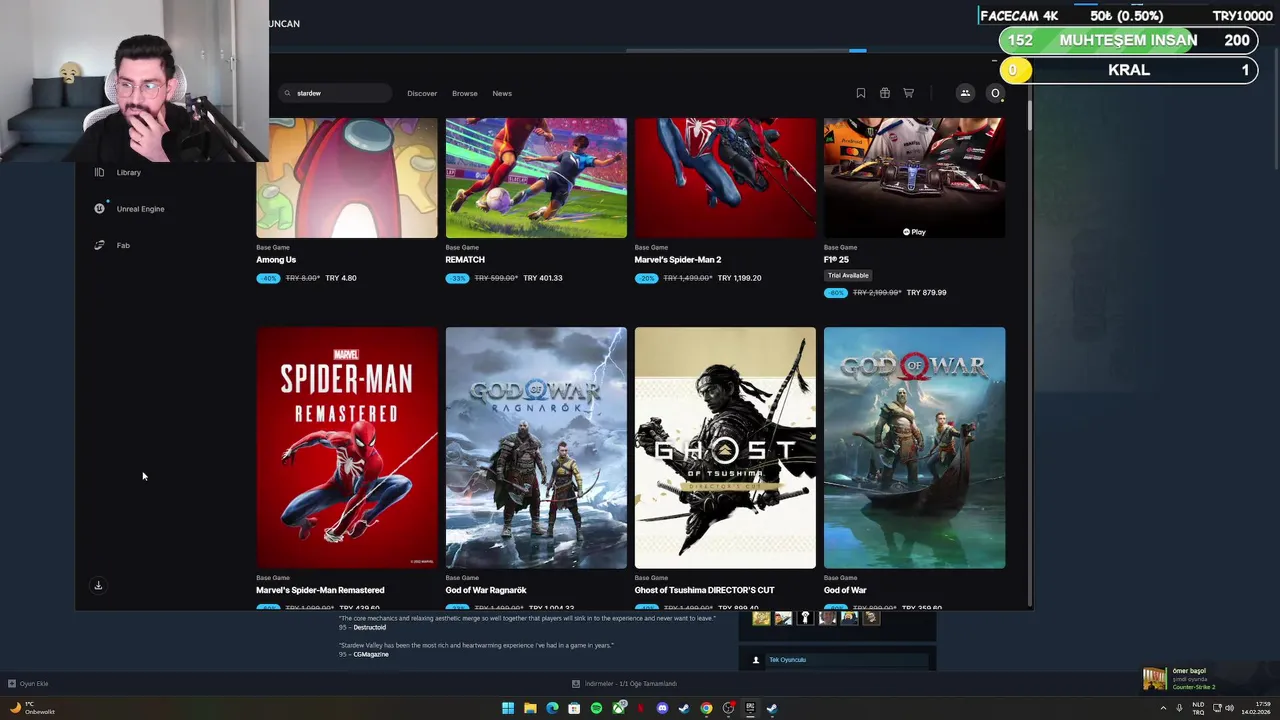Open the REMATCH cover art
Image resolution: width=1280 pixels, height=720 pixels.
[536, 178]
